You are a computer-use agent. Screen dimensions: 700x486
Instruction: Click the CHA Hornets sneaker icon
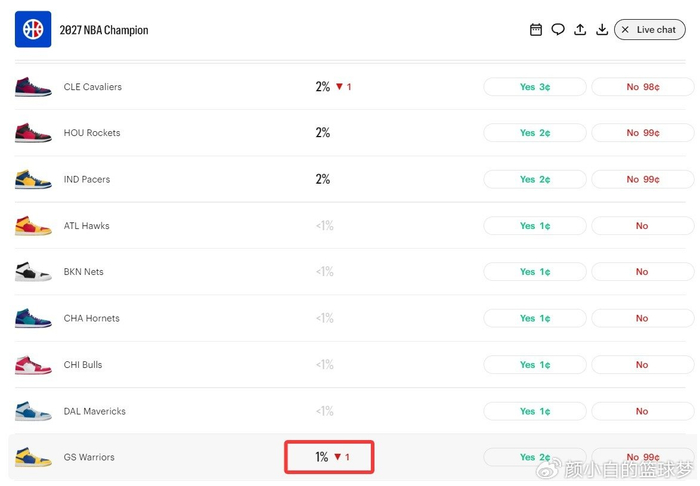(33, 318)
